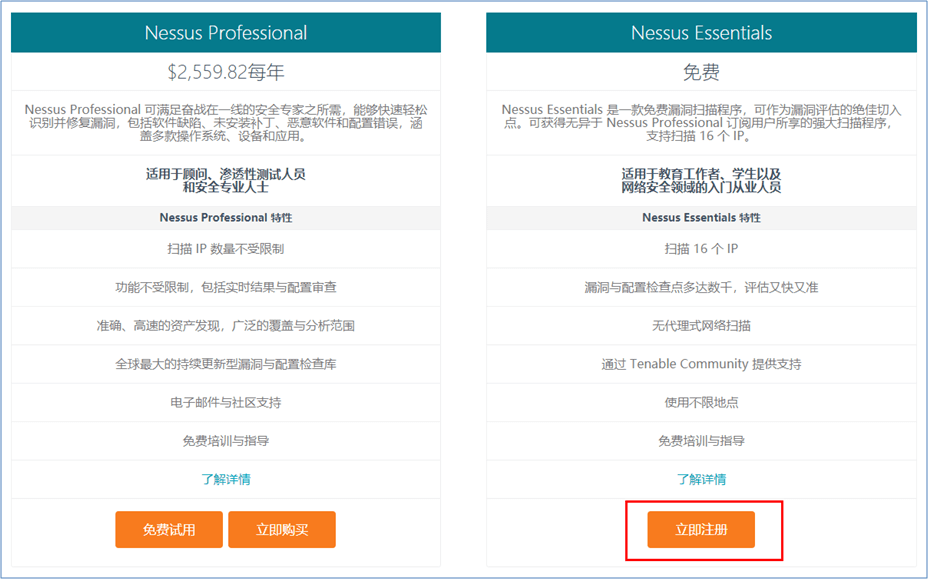Click 适用于教育工作者、学生 text
Screen dimensions: 928x579
[x=701, y=181]
